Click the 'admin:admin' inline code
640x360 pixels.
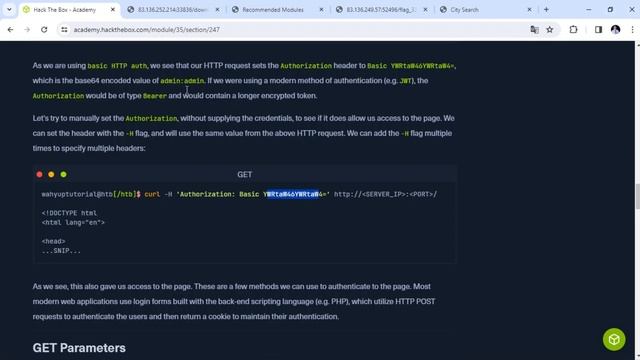[182, 81]
